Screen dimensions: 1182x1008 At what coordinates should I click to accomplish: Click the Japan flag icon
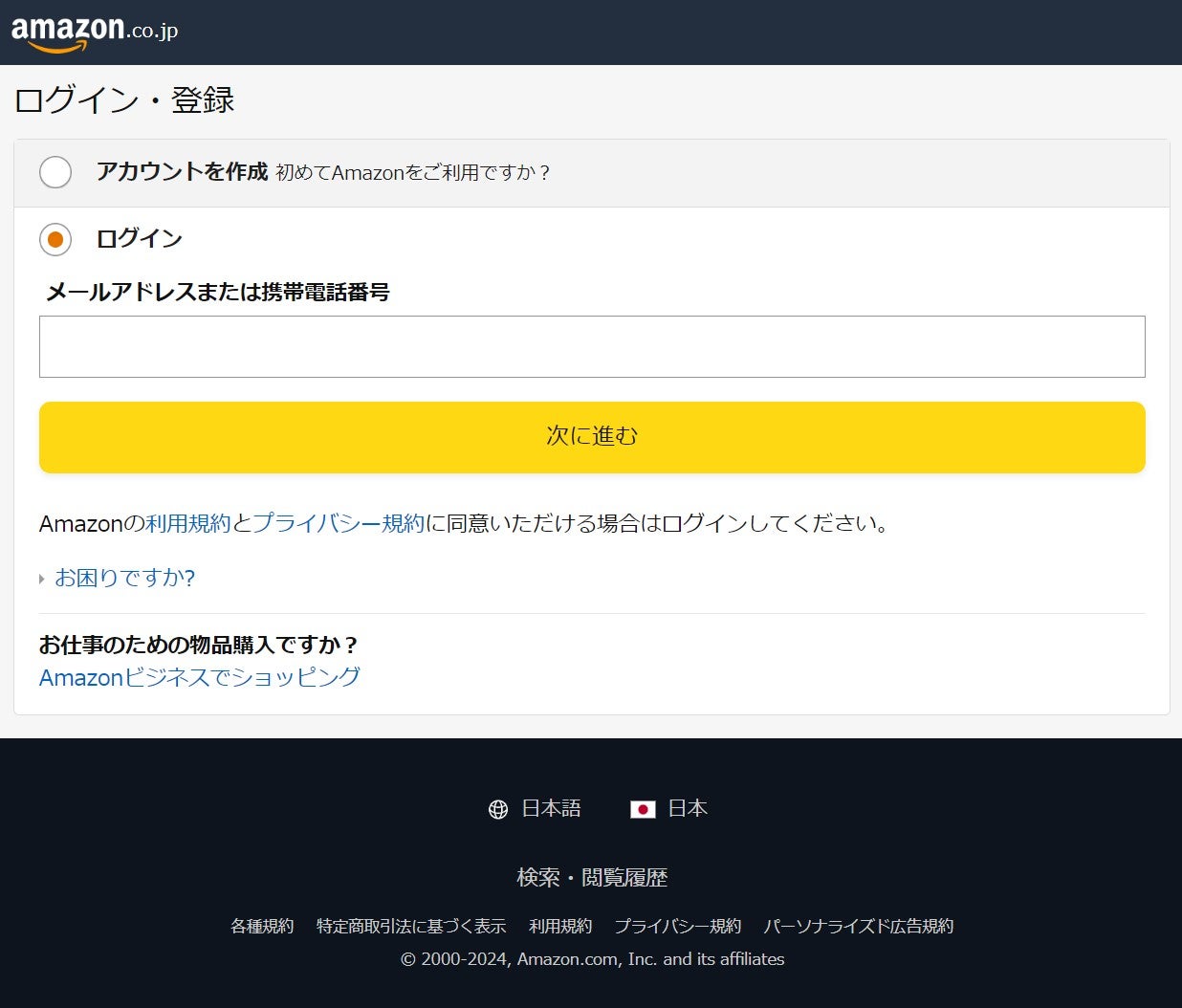pos(643,809)
